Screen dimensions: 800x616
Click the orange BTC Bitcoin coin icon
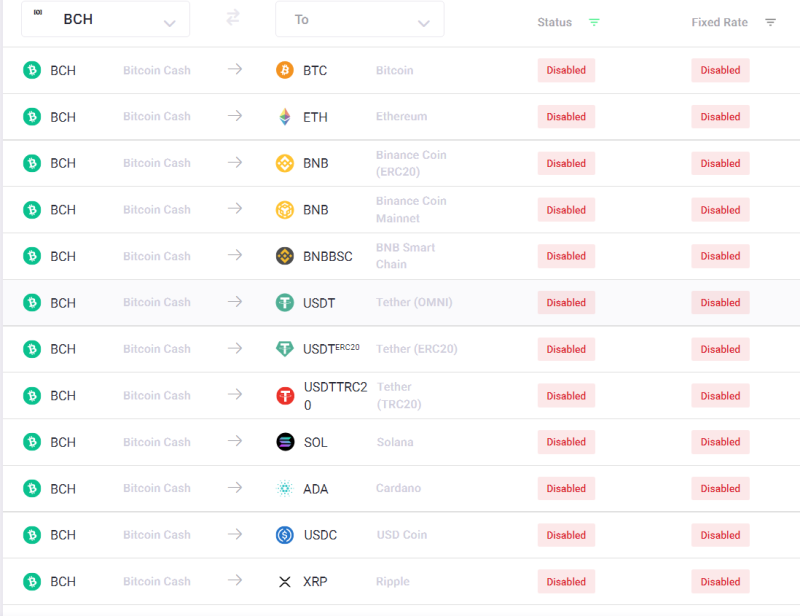click(285, 70)
